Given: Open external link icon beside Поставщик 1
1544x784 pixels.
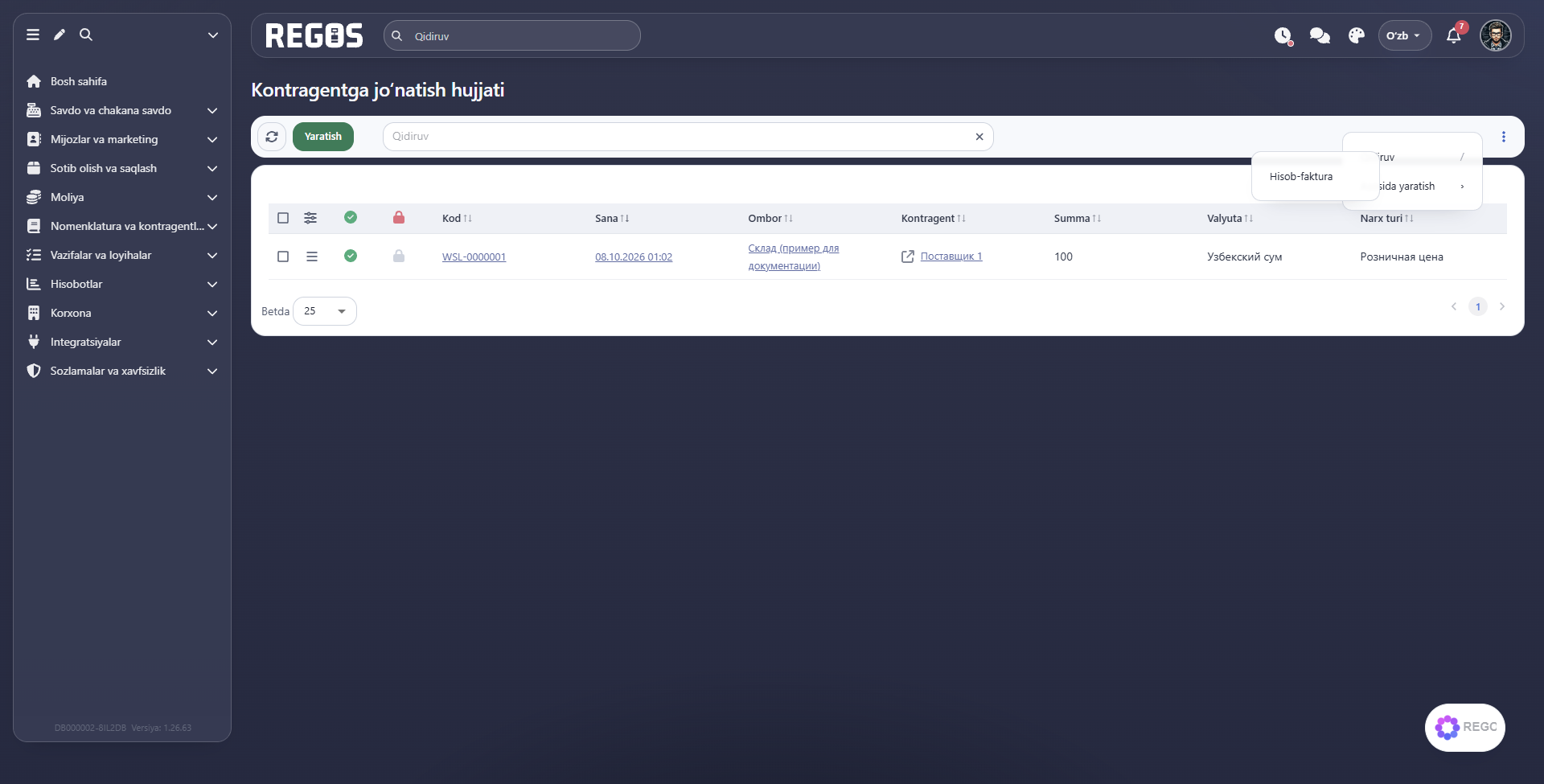Looking at the screenshot, I should point(908,257).
